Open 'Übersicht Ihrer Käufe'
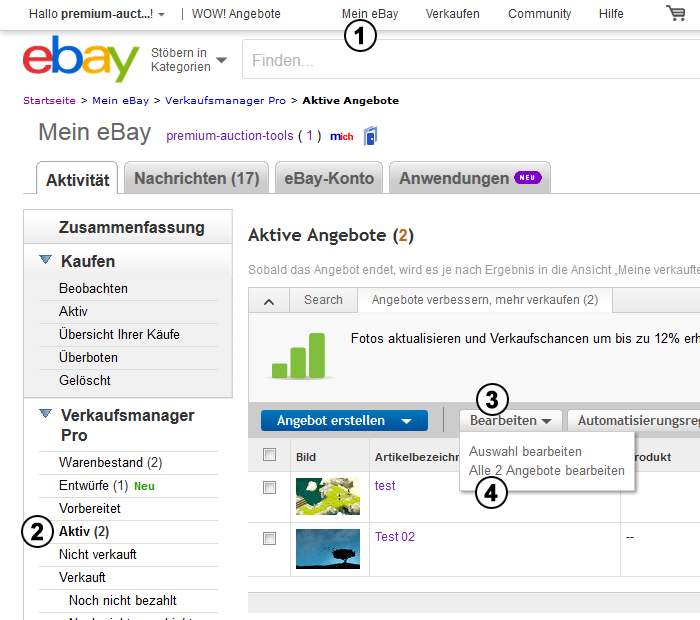The image size is (700, 620). pyautogui.click(x=119, y=334)
